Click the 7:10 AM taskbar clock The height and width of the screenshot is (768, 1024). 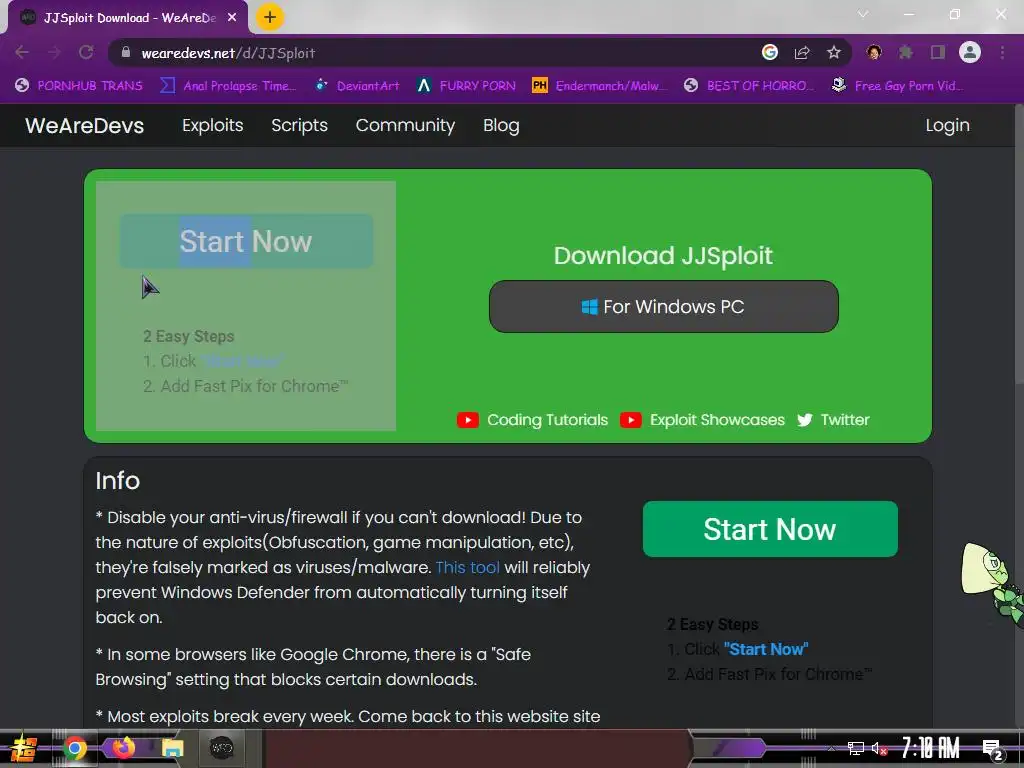930,748
